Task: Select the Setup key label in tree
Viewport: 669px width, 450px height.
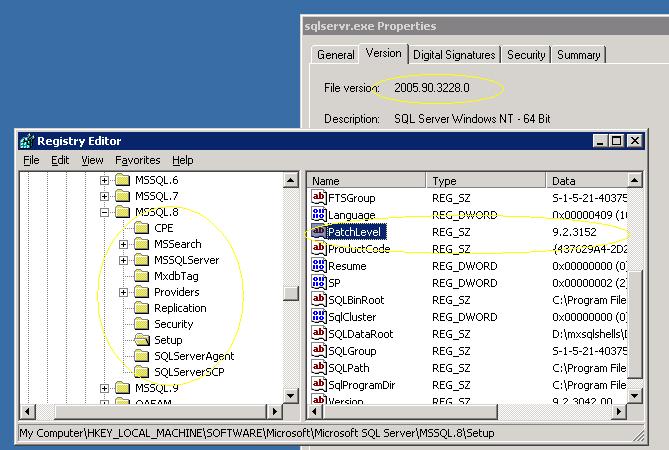Action: (168, 340)
